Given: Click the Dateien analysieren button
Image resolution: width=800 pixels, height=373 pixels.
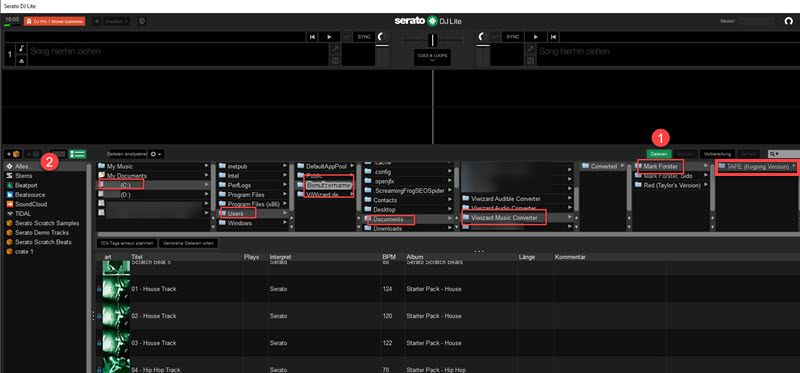Looking at the screenshot, I should [x=127, y=154].
